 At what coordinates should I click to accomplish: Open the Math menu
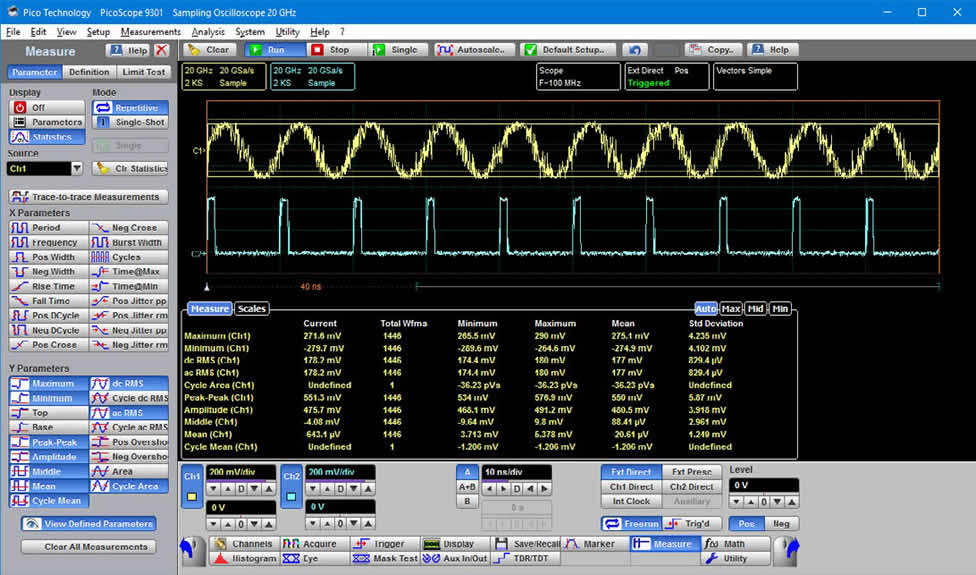coord(737,544)
